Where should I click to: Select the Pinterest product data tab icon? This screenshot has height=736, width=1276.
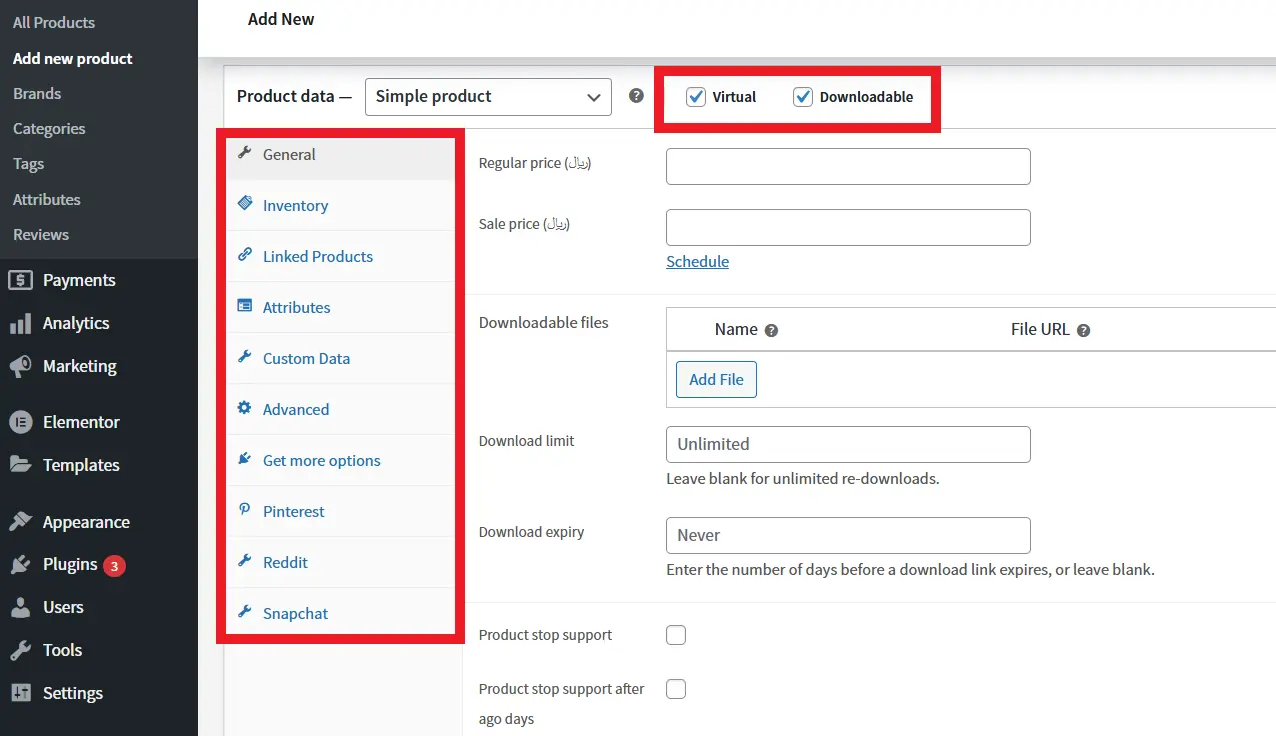click(x=245, y=511)
